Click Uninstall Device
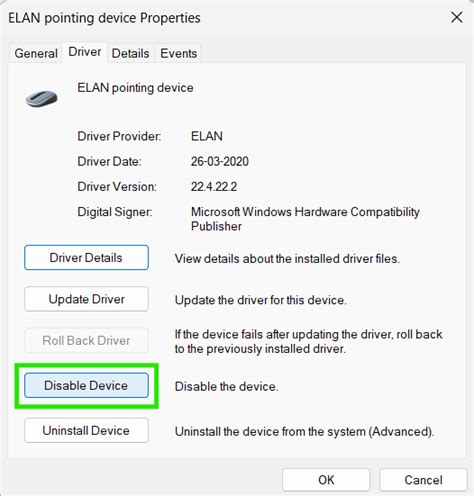Screen dimensions: 474x496 86,430
